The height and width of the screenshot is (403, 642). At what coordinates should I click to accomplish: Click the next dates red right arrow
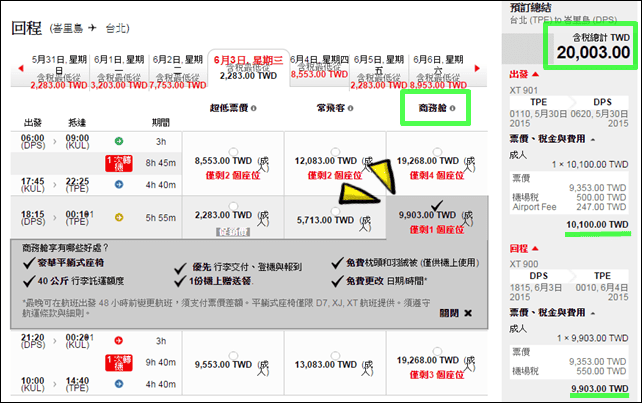pos(477,68)
